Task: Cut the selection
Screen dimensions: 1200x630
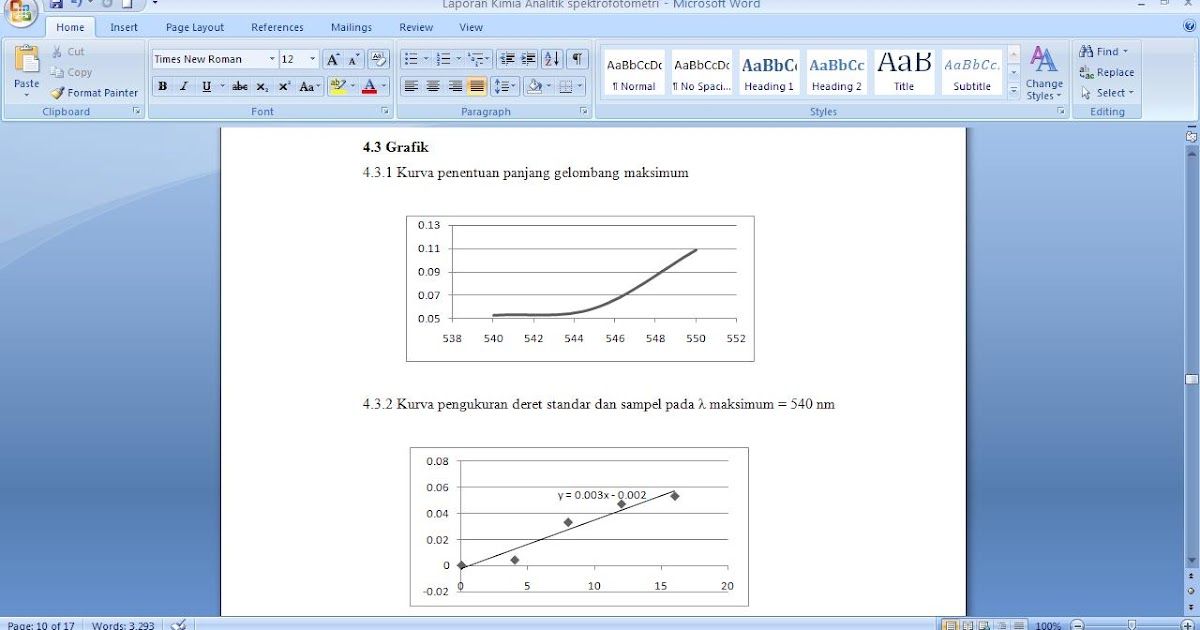Action: click(68, 52)
